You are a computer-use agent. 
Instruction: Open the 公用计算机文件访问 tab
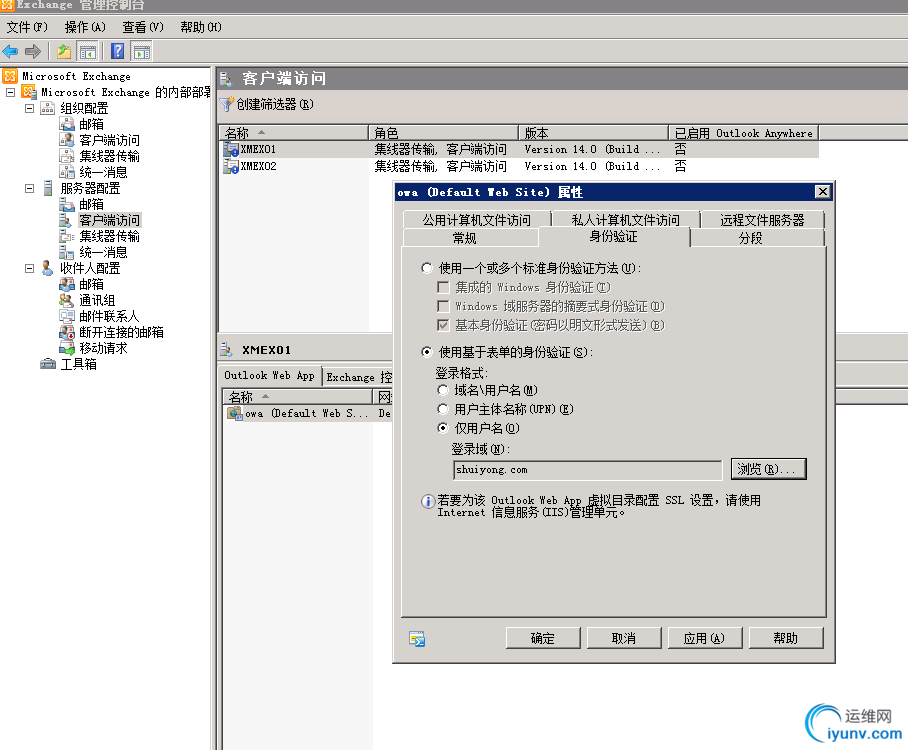click(x=477, y=219)
